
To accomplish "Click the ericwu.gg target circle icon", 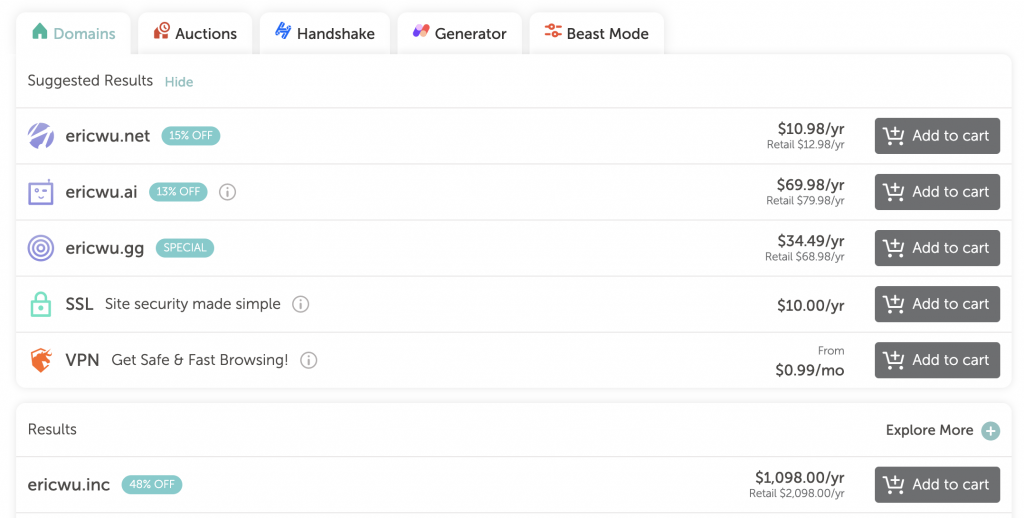I will (40, 248).
